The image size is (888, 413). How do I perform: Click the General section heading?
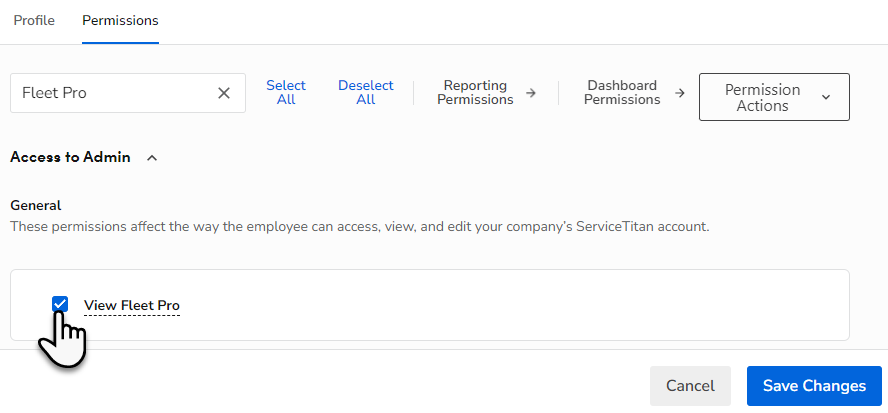(x=36, y=205)
